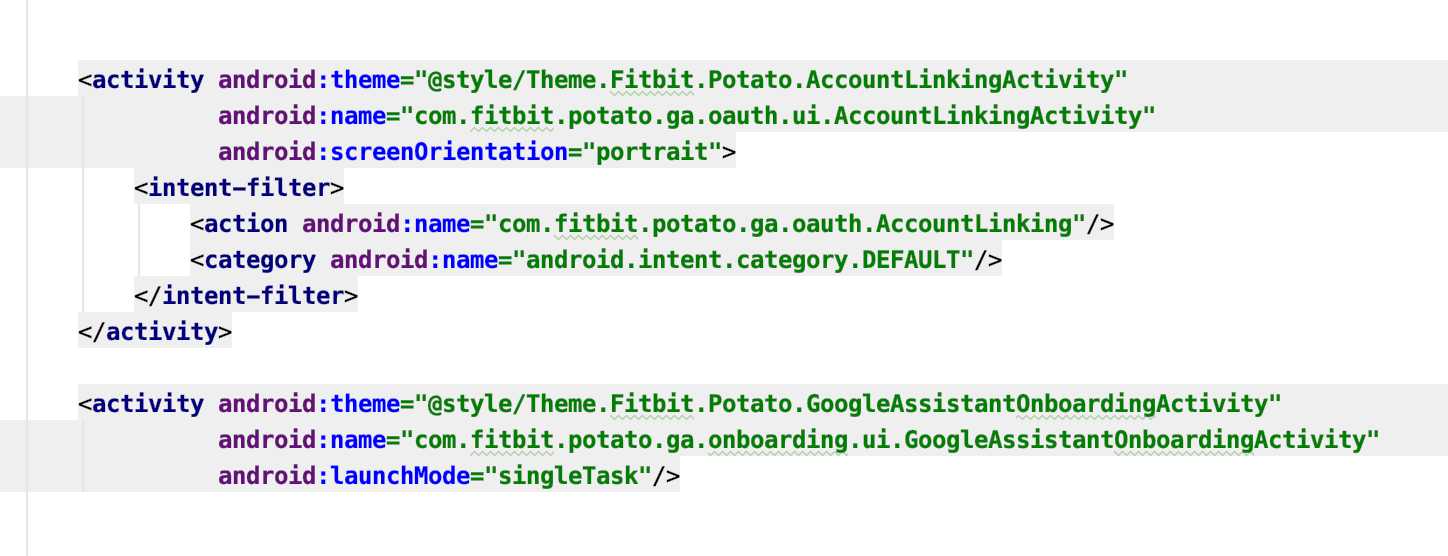Click android:name attribute in category tag
Screen dimensions: 1448x556
[414, 260]
